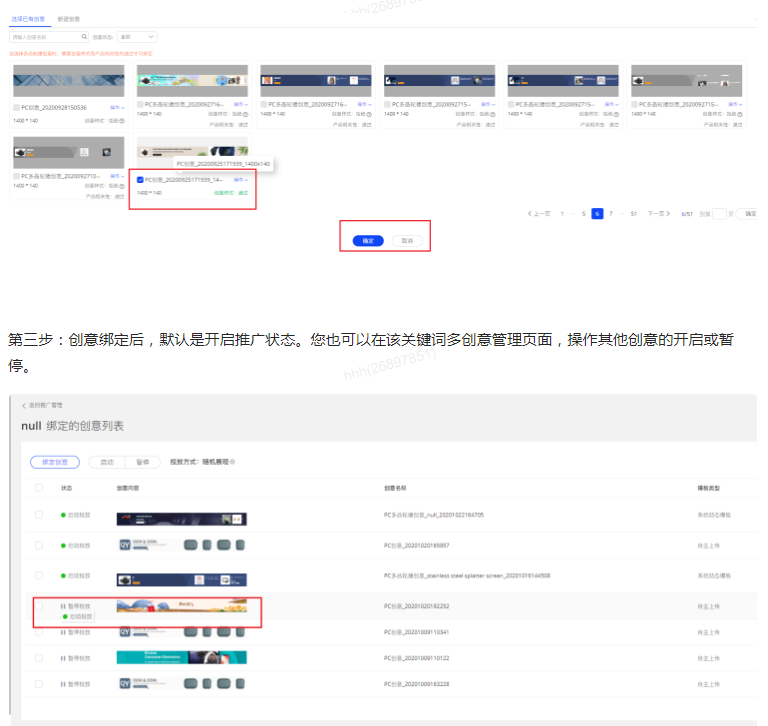
Task: Check the PC创意_20200928150536 creative checkbox
Action: coord(16,107)
